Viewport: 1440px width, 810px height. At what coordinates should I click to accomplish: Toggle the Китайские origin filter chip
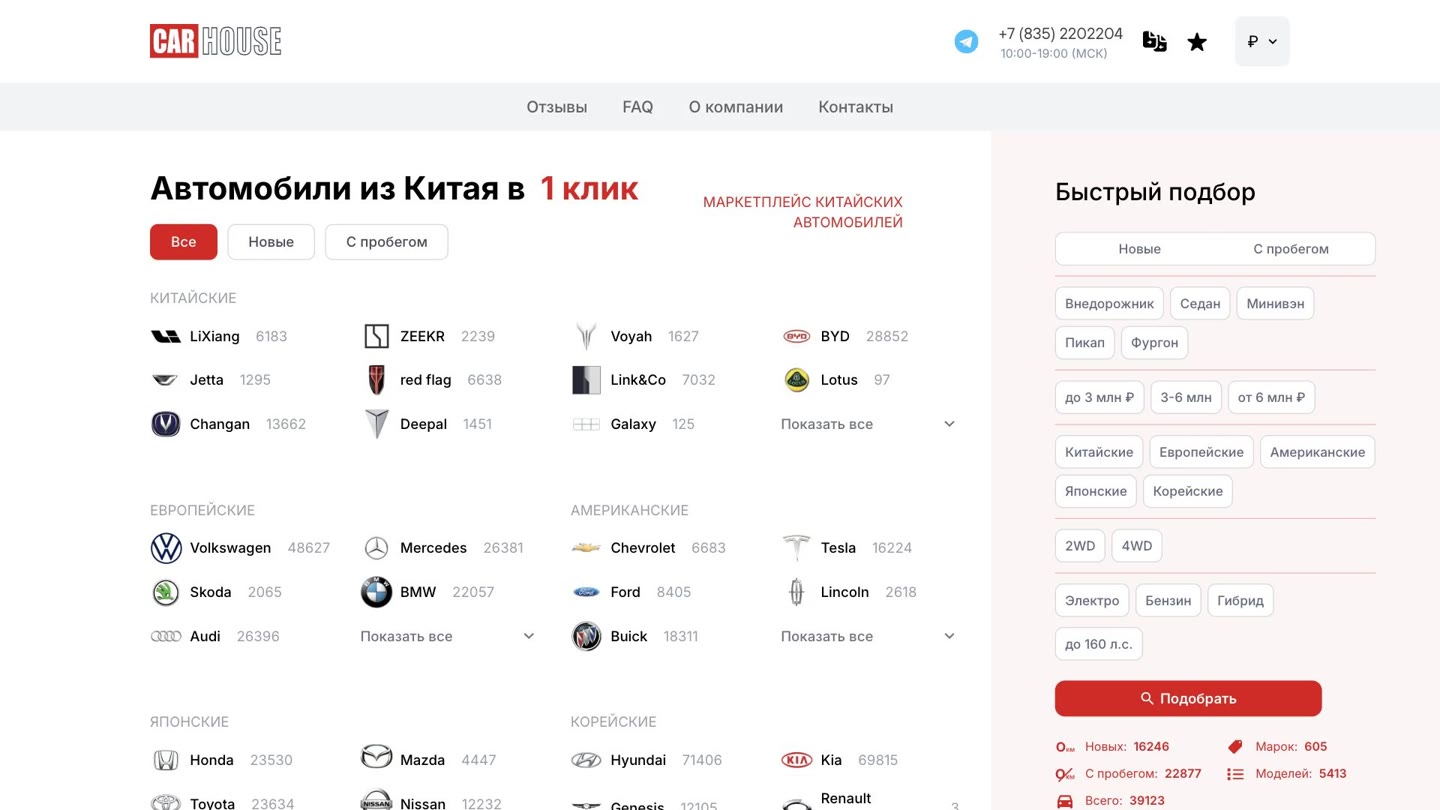[x=1099, y=452]
